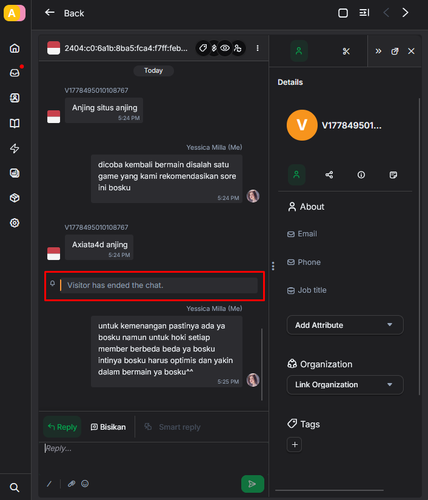Click the Reply text input field
The height and width of the screenshot is (500, 428).
[x=153, y=457]
